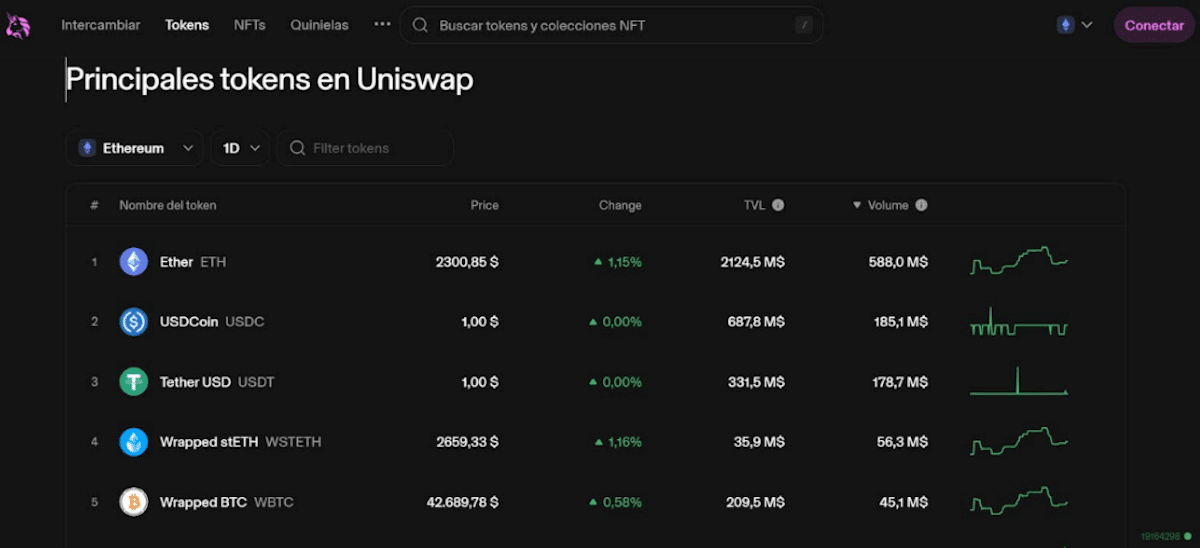Click the USDCoin sparkline price chart
The width and height of the screenshot is (1200, 548).
click(x=1019, y=322)
